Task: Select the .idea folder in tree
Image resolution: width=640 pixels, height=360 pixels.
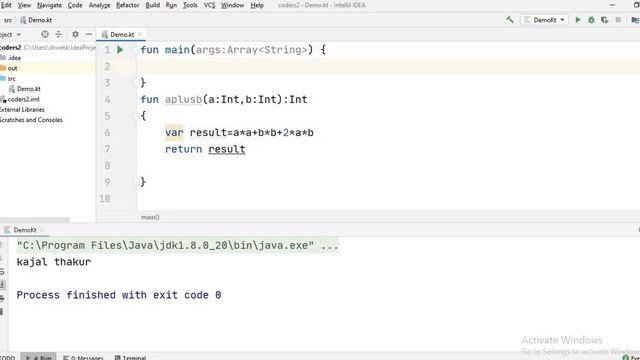Action: [14, 58]
